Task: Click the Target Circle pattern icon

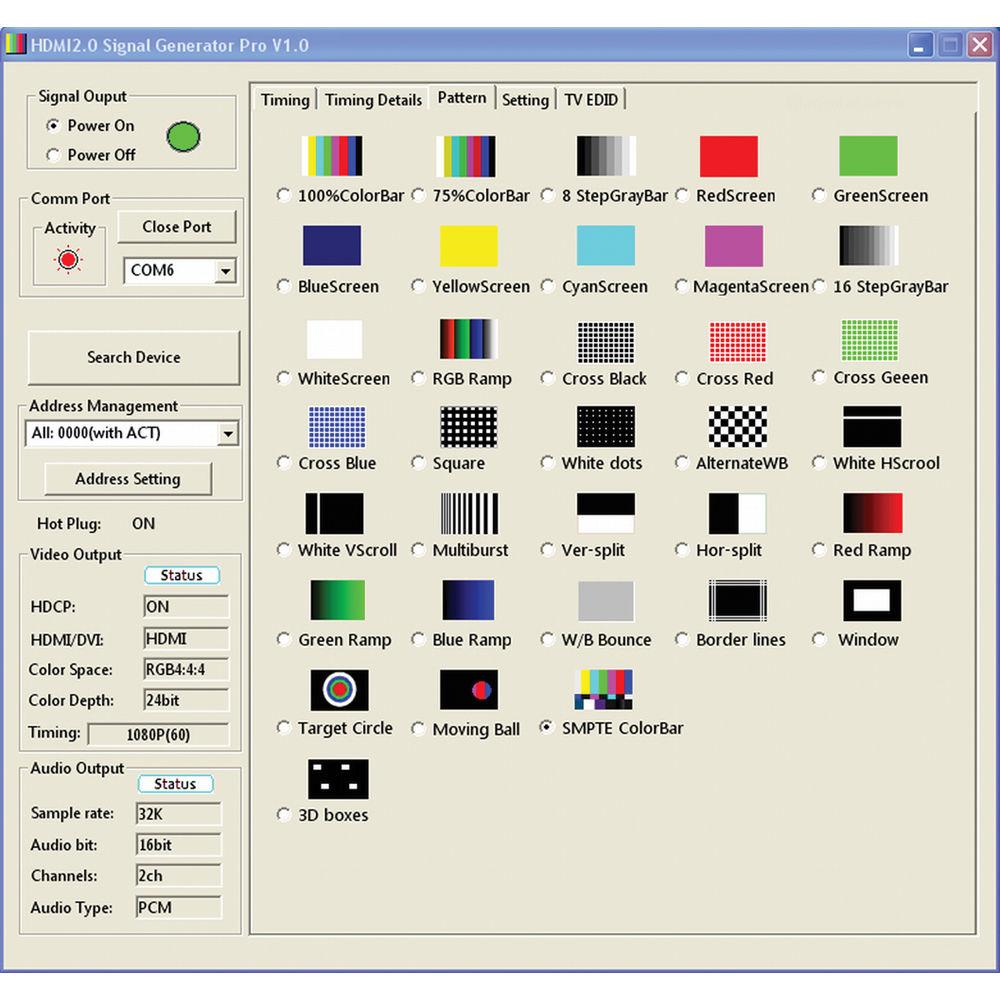Action: [339, 690]
